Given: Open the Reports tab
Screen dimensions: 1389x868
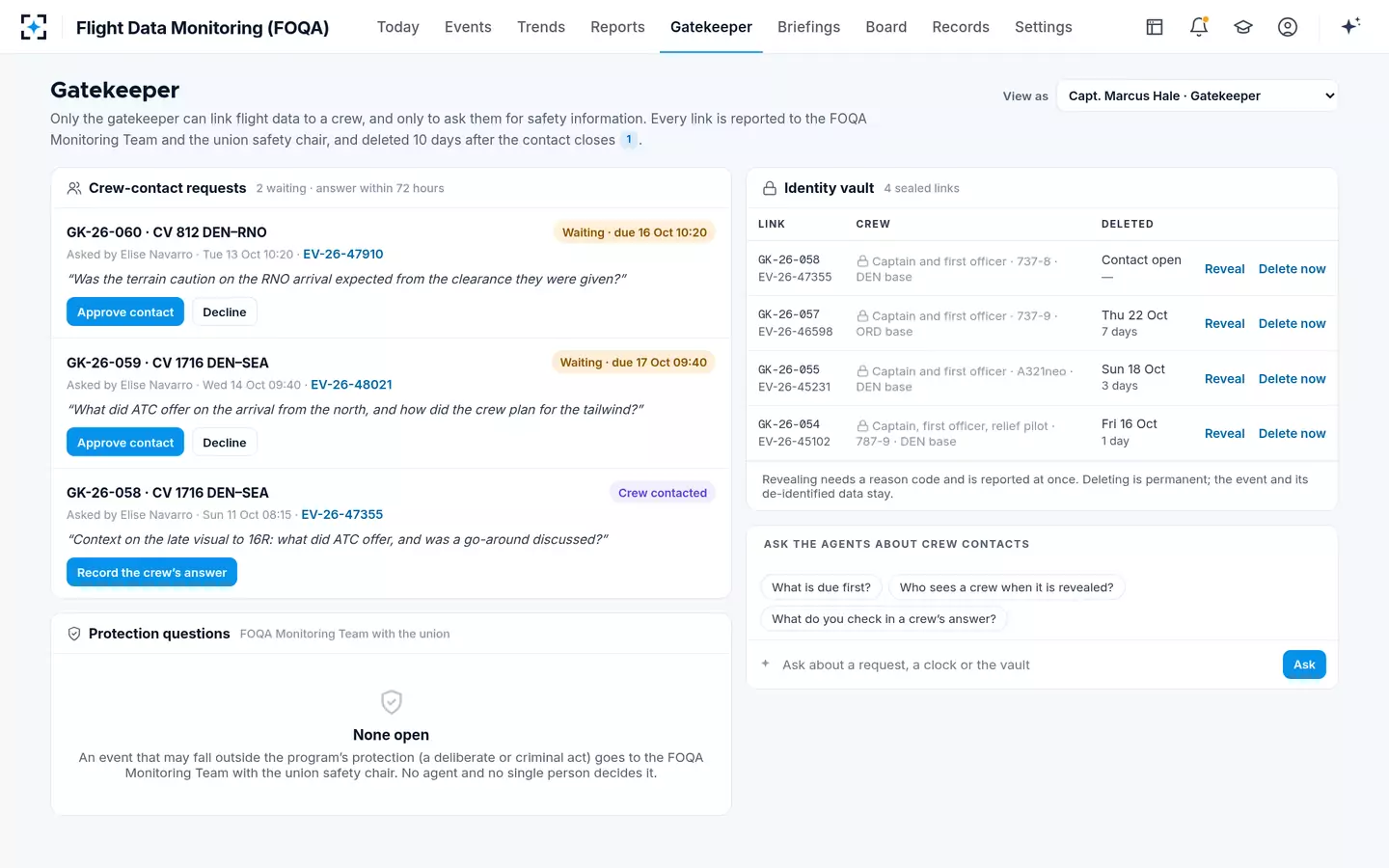Looking at the screenshot, I should tap(617, 27).
